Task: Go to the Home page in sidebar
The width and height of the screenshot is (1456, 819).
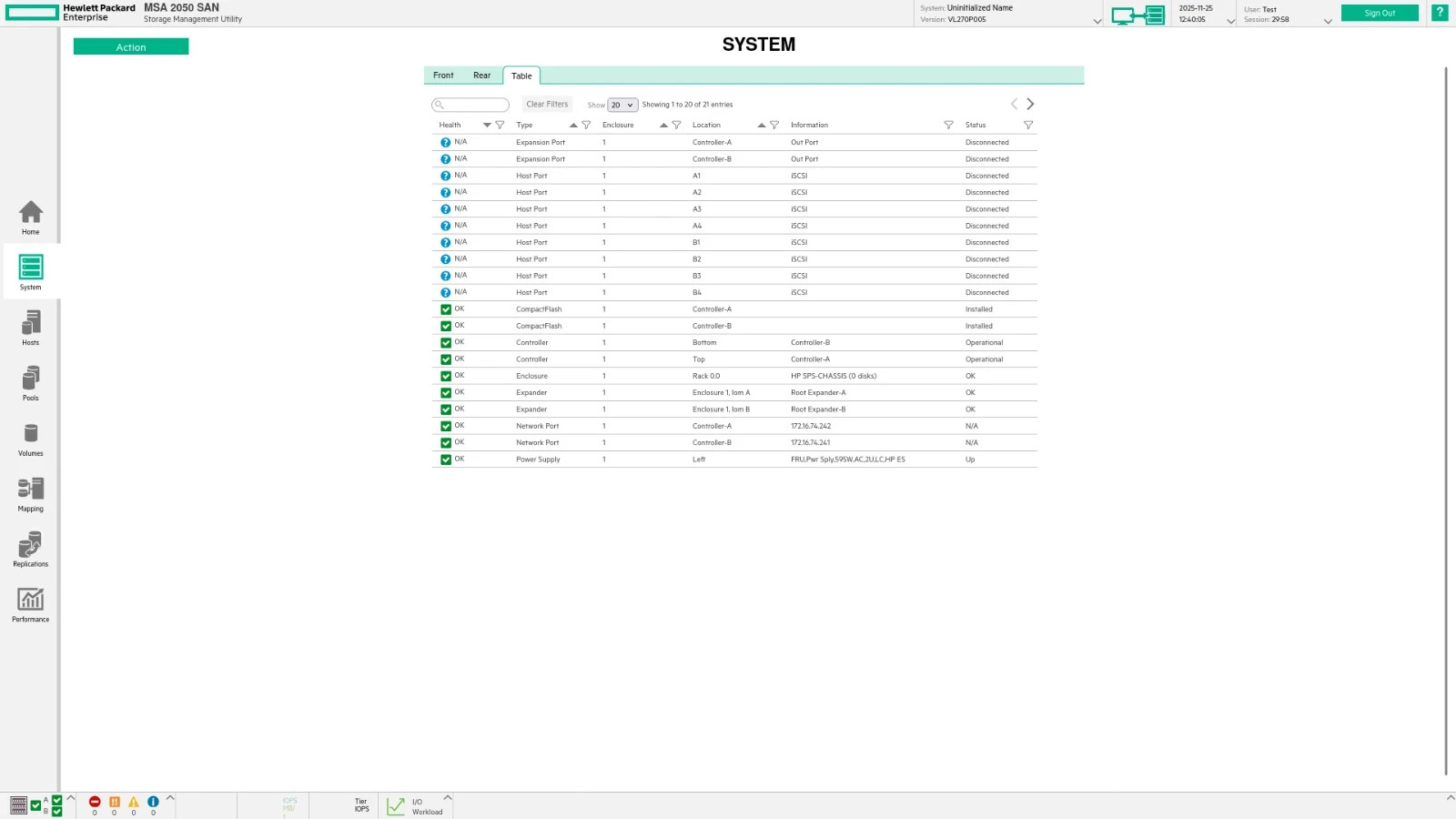Action: click(31, 217)
